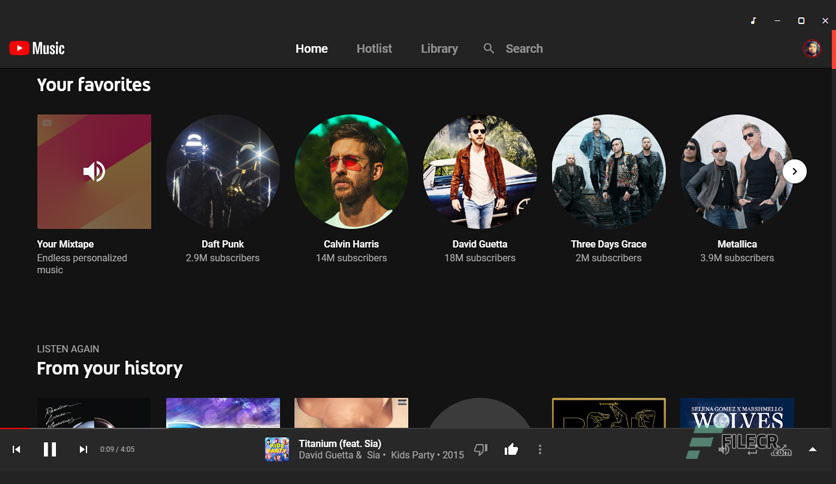Click the "LISTEN AGAIN" label

coord(68,349)
